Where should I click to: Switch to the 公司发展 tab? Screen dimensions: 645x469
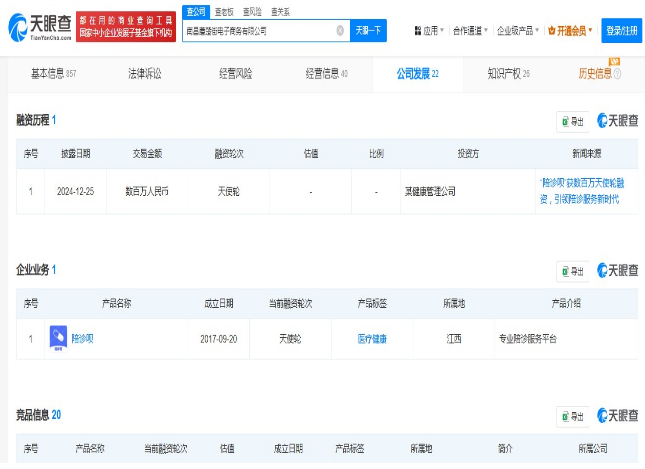[x=418, y=74]
